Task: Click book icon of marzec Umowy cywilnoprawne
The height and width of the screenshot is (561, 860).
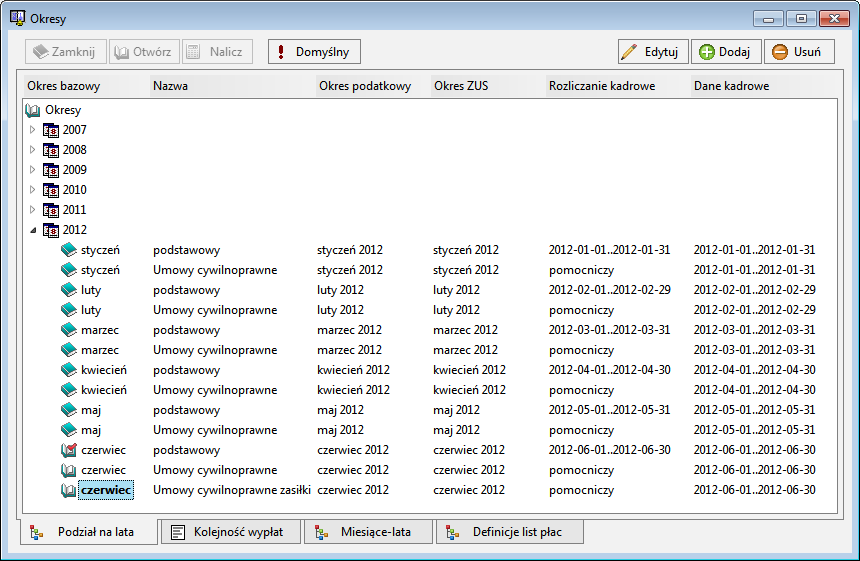Action: pos(69,350)
